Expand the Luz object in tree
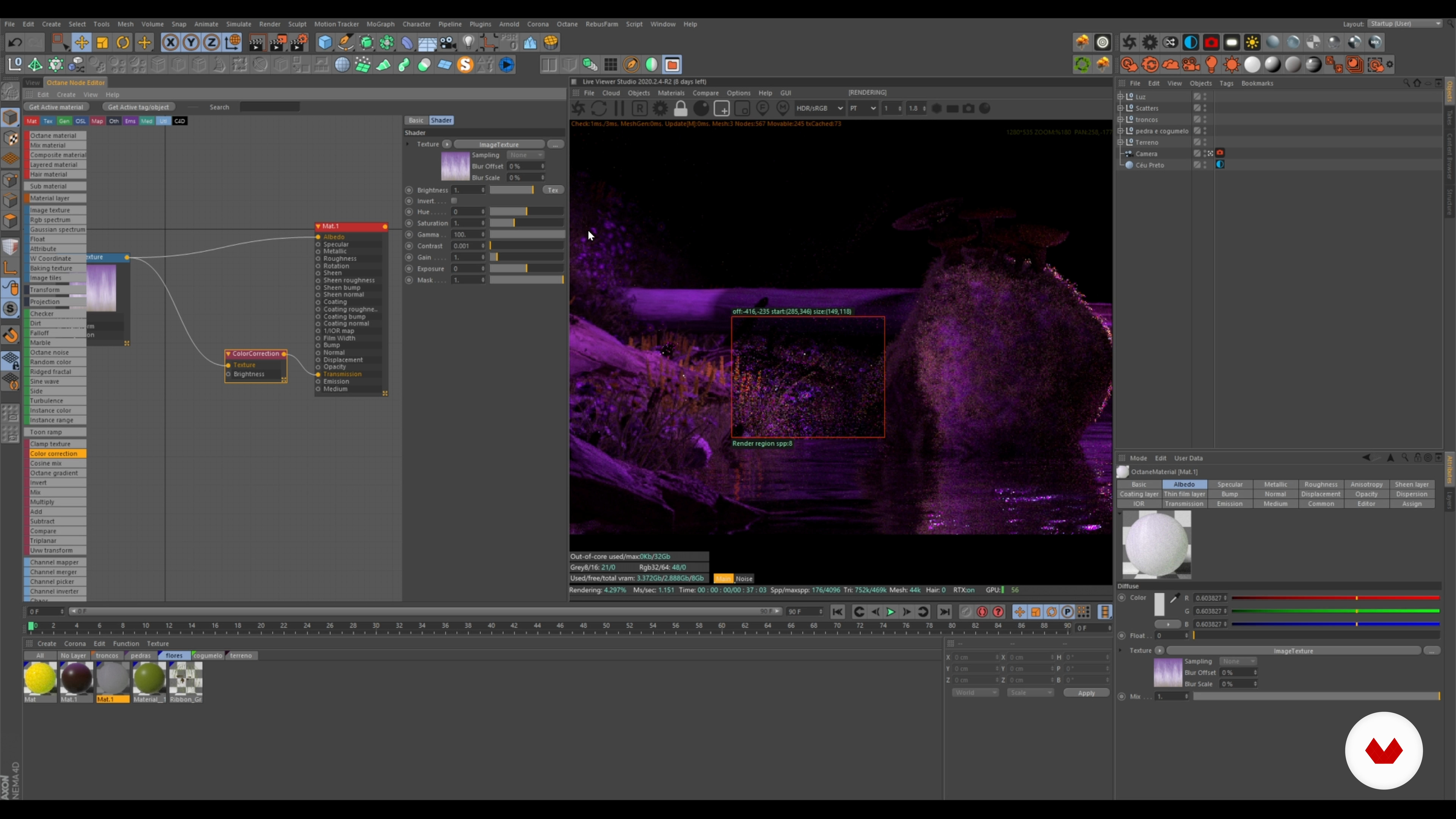The width and height of the screenshot is (1456, 819). click(x=1120, y=97)
